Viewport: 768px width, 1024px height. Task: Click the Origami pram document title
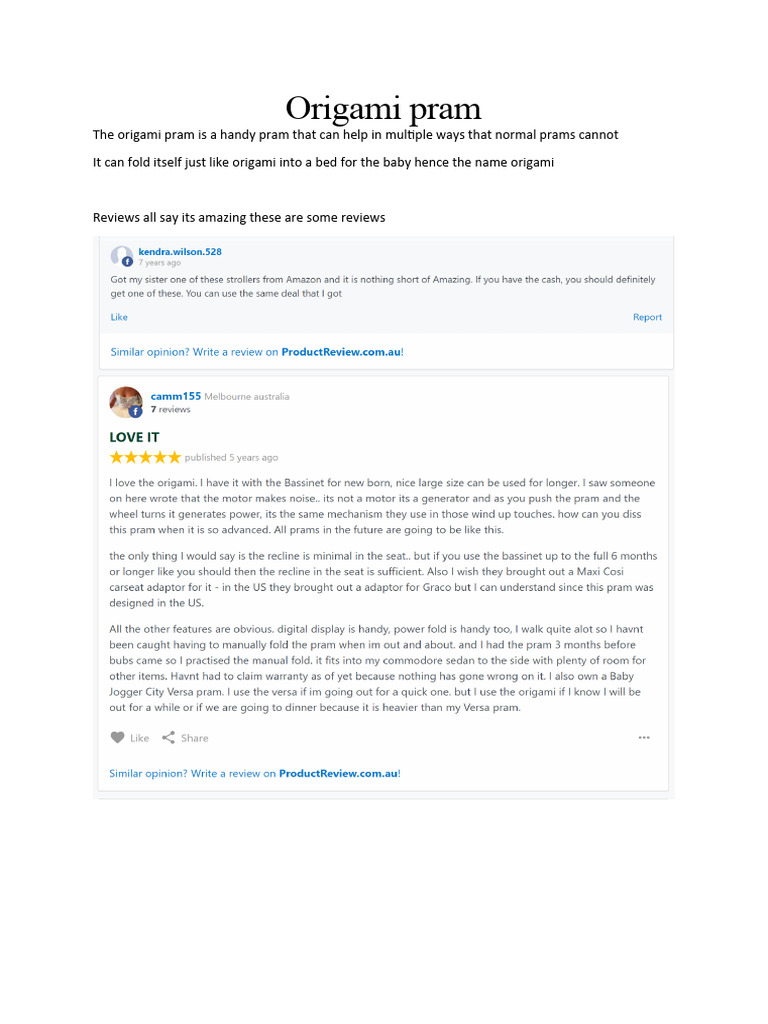pos(383,108)
